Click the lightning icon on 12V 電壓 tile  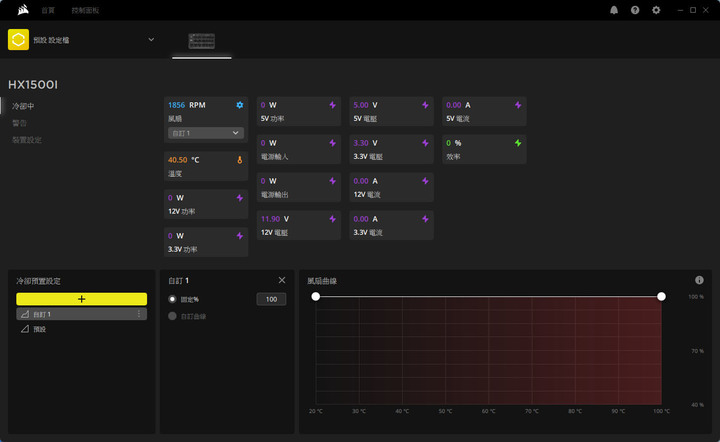point(332,219)
